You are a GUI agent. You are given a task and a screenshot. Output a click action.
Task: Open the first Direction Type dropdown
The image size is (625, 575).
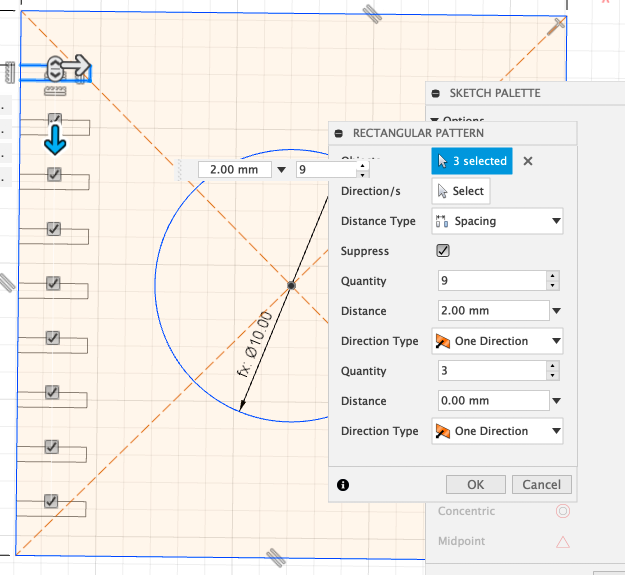[x=497, y=341]
